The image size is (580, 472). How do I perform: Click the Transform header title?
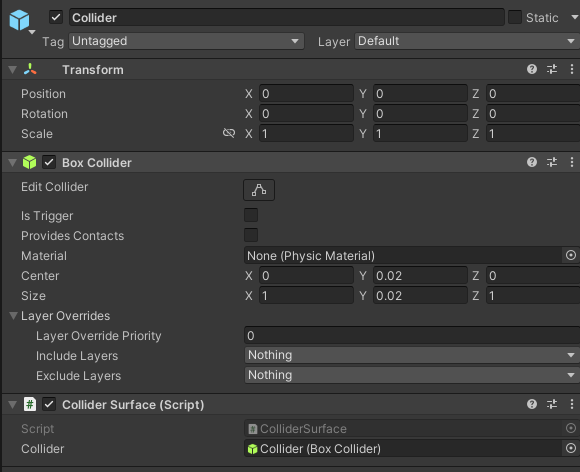point(93,70)
